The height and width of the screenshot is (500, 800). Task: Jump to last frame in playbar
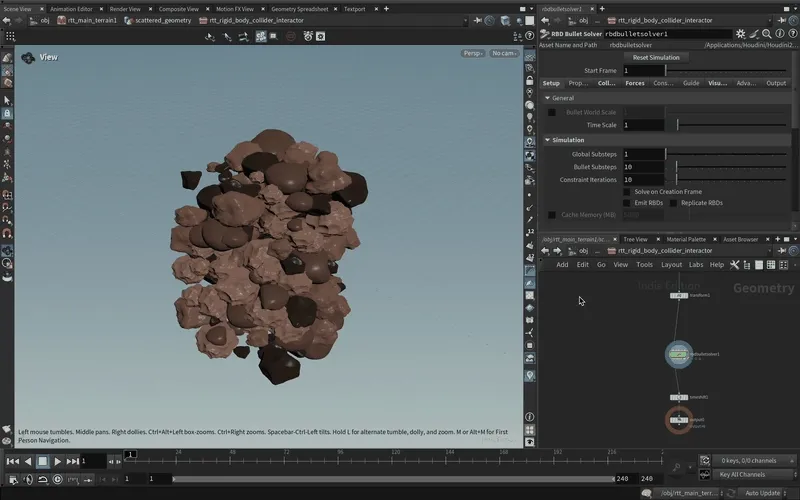tap(72, 461)
